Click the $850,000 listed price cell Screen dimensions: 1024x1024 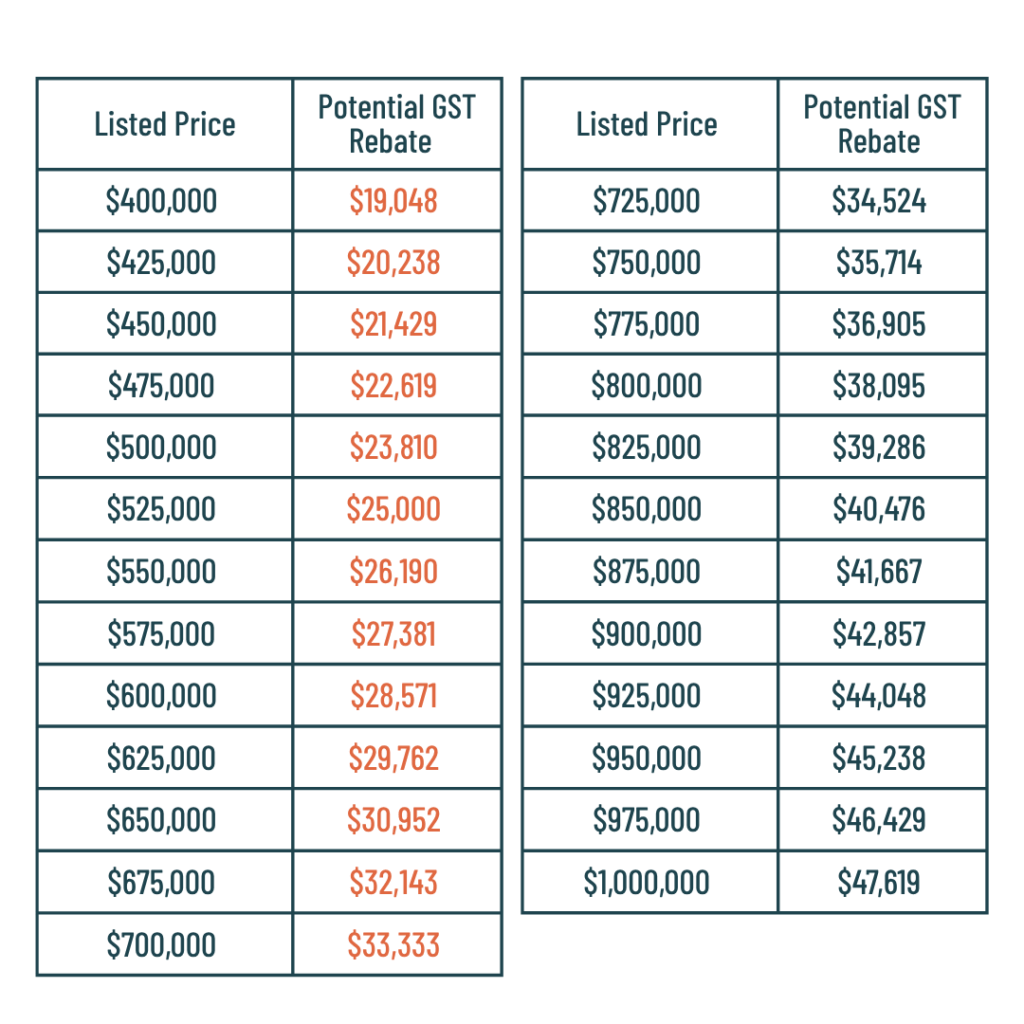point(650,509)
